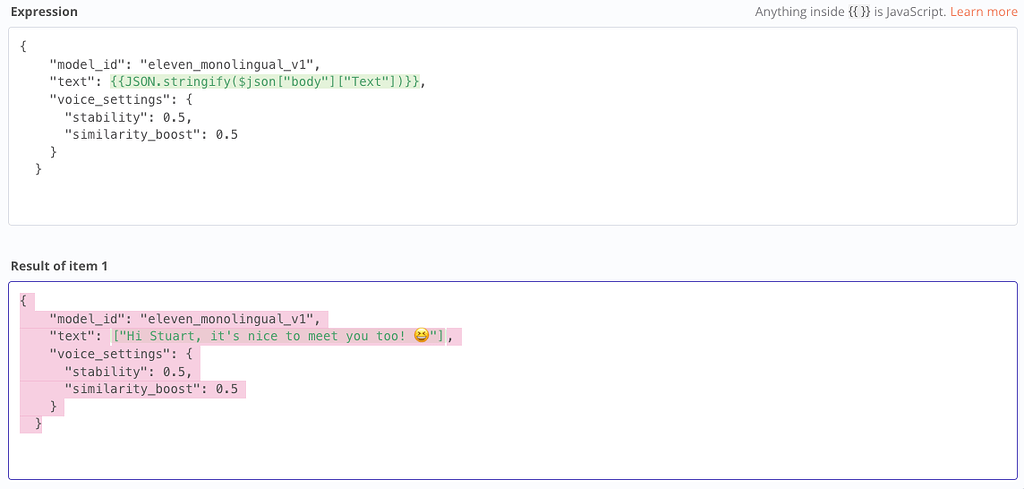Image resolution: width=1024 pixels, height=489 pixels.
Task: Click the grinning emoji in the result
Action: point(421,336)
